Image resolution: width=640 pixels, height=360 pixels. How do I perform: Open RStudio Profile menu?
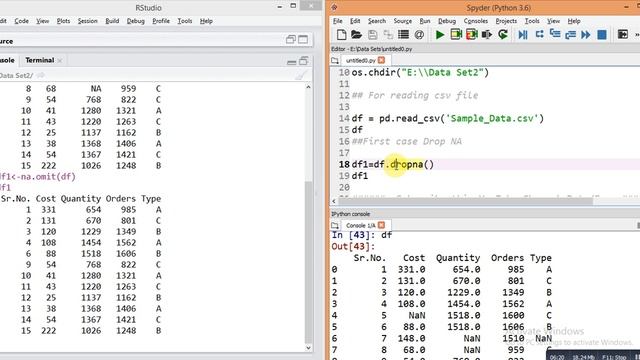161,21
